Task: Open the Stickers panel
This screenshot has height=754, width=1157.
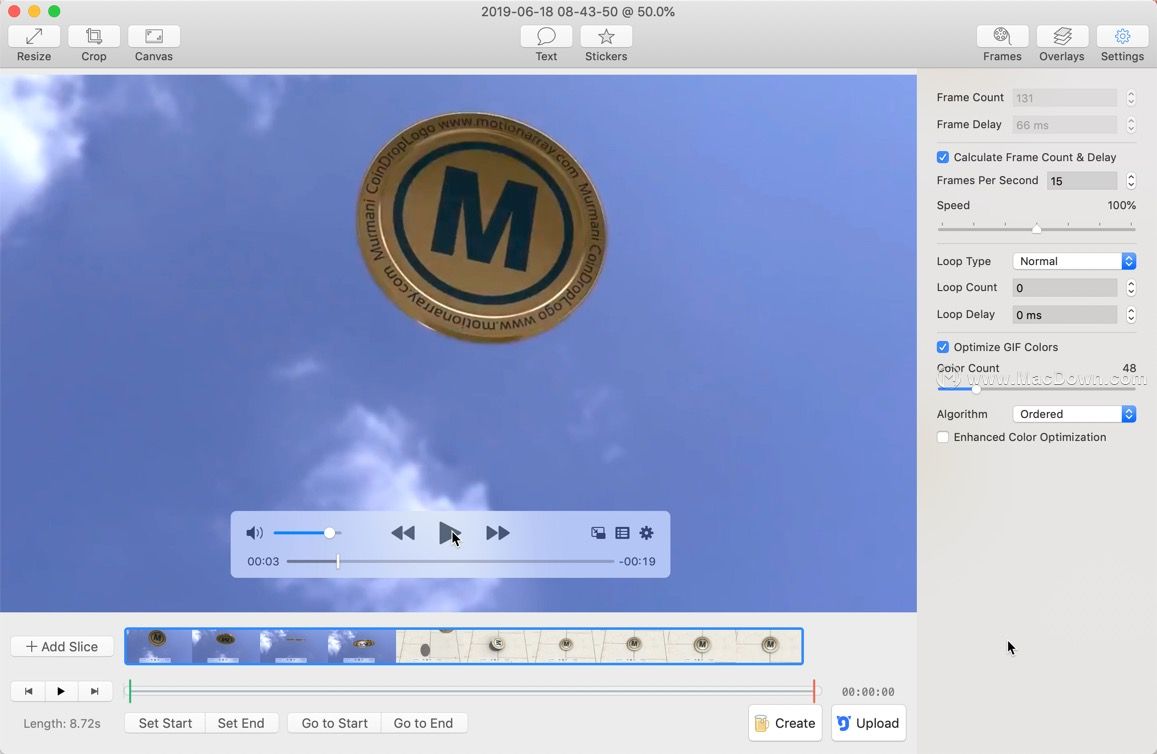Action: pos(606,37)
